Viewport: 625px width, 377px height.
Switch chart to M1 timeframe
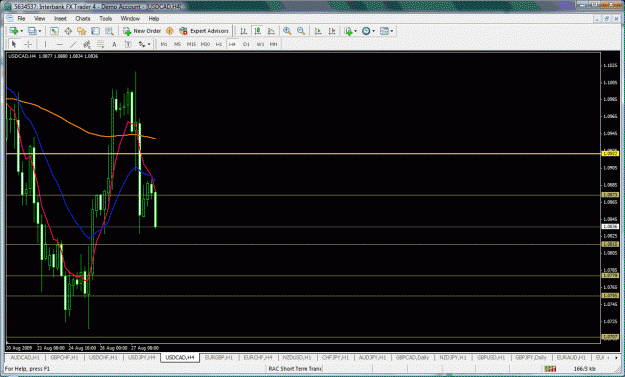click(x=164, y=44)
